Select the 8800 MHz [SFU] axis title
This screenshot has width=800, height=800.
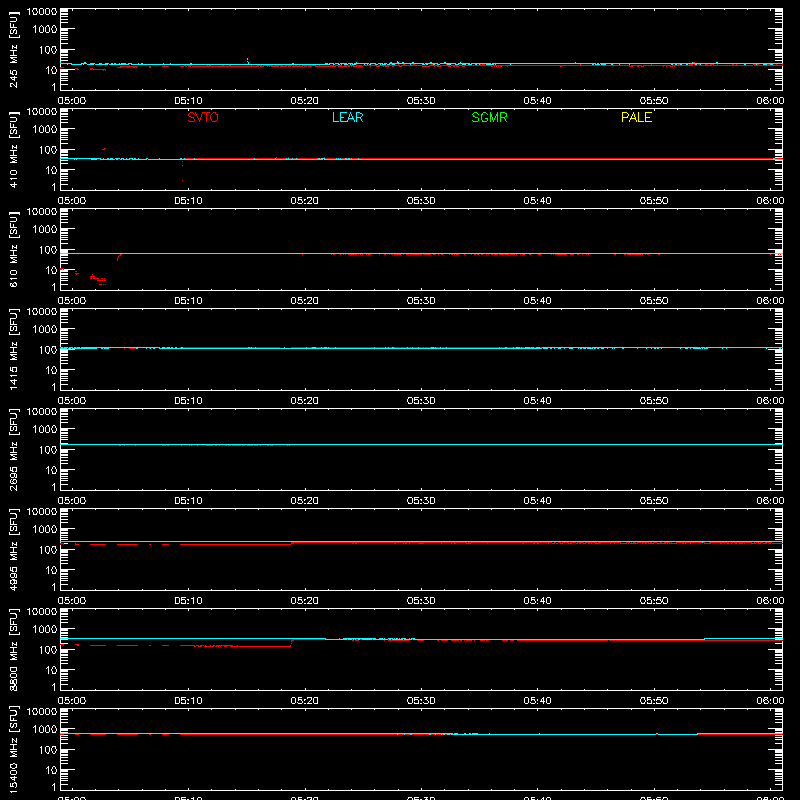tap(14, 649)
